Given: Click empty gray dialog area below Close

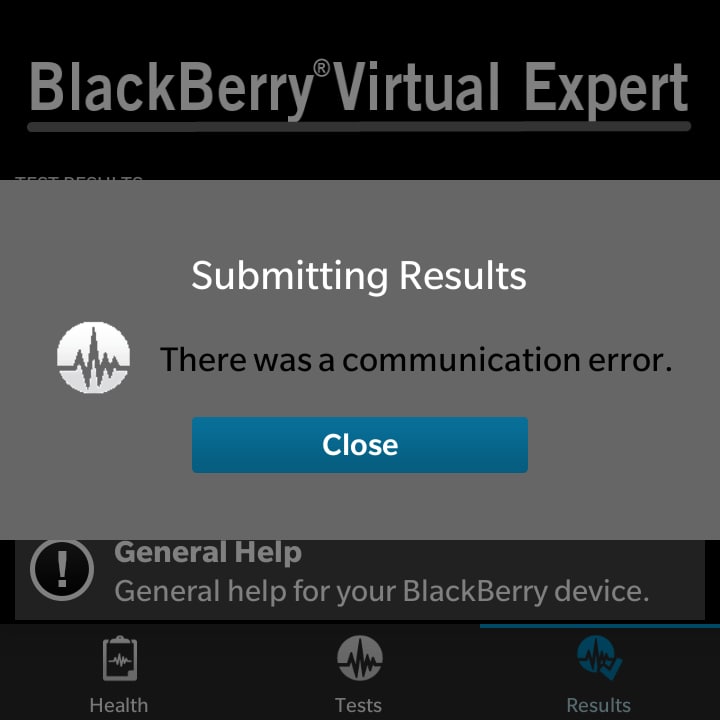Looking at the screenshot, I should click(x=360, y=506).
